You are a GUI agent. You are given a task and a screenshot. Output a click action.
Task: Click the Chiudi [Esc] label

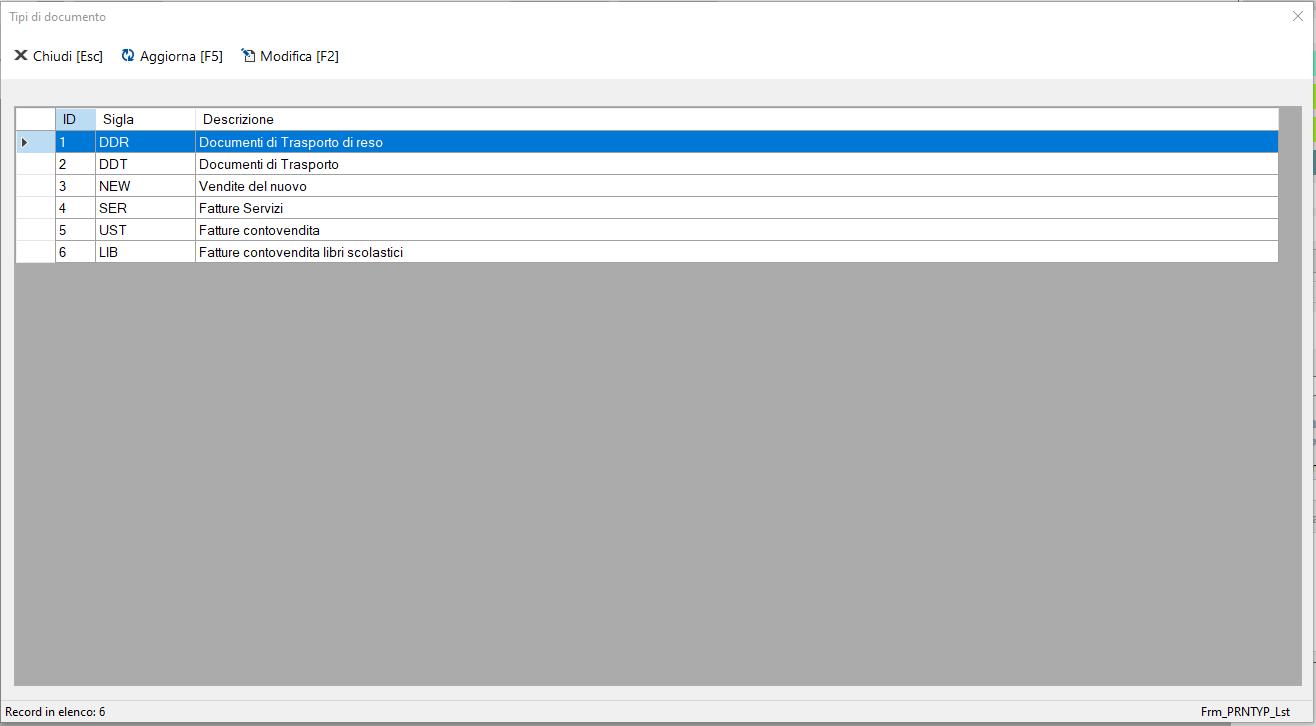point(68,56)
